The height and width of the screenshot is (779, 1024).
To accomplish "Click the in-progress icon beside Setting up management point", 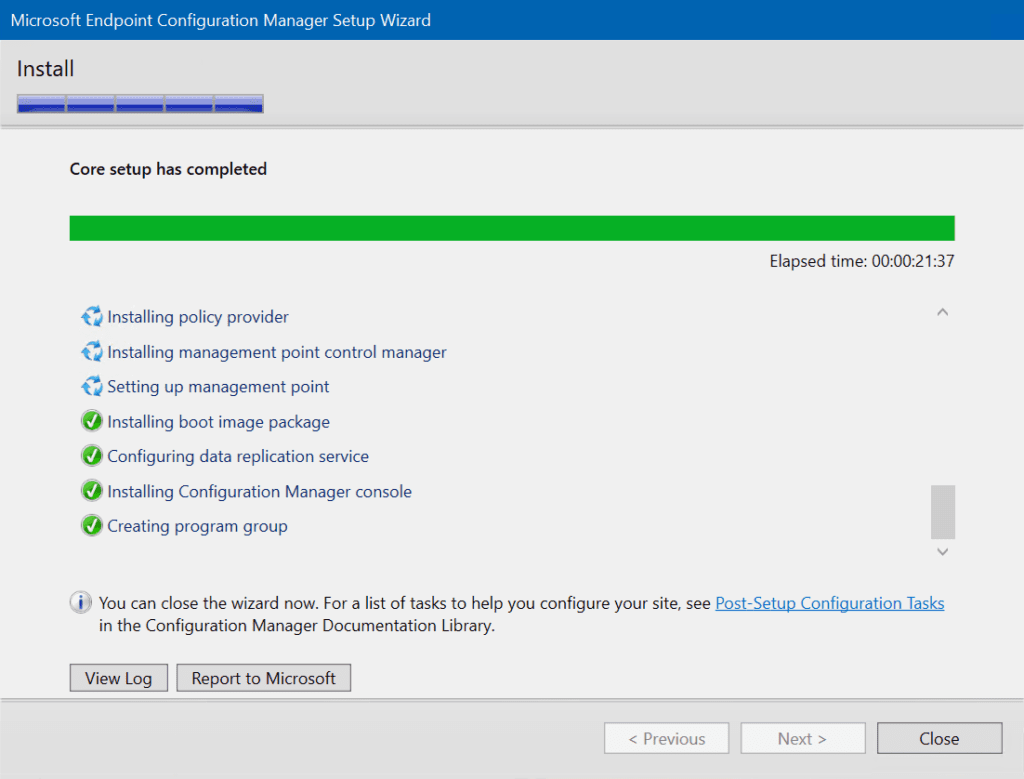I will (91, 387).
